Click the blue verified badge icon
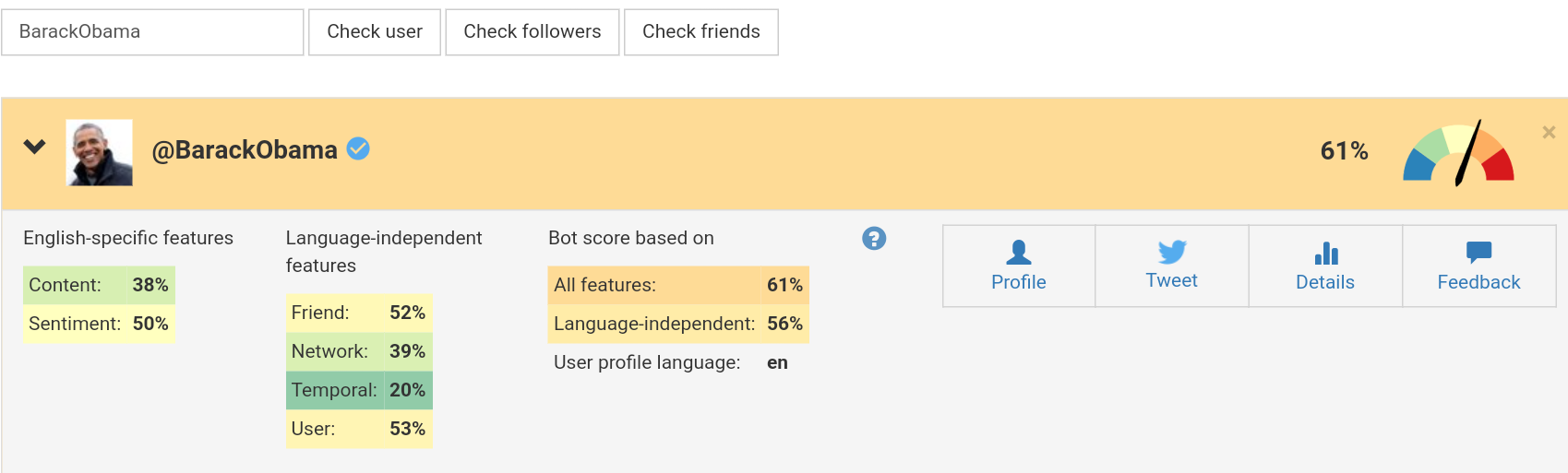1568x473 pixels. point(358,148)
